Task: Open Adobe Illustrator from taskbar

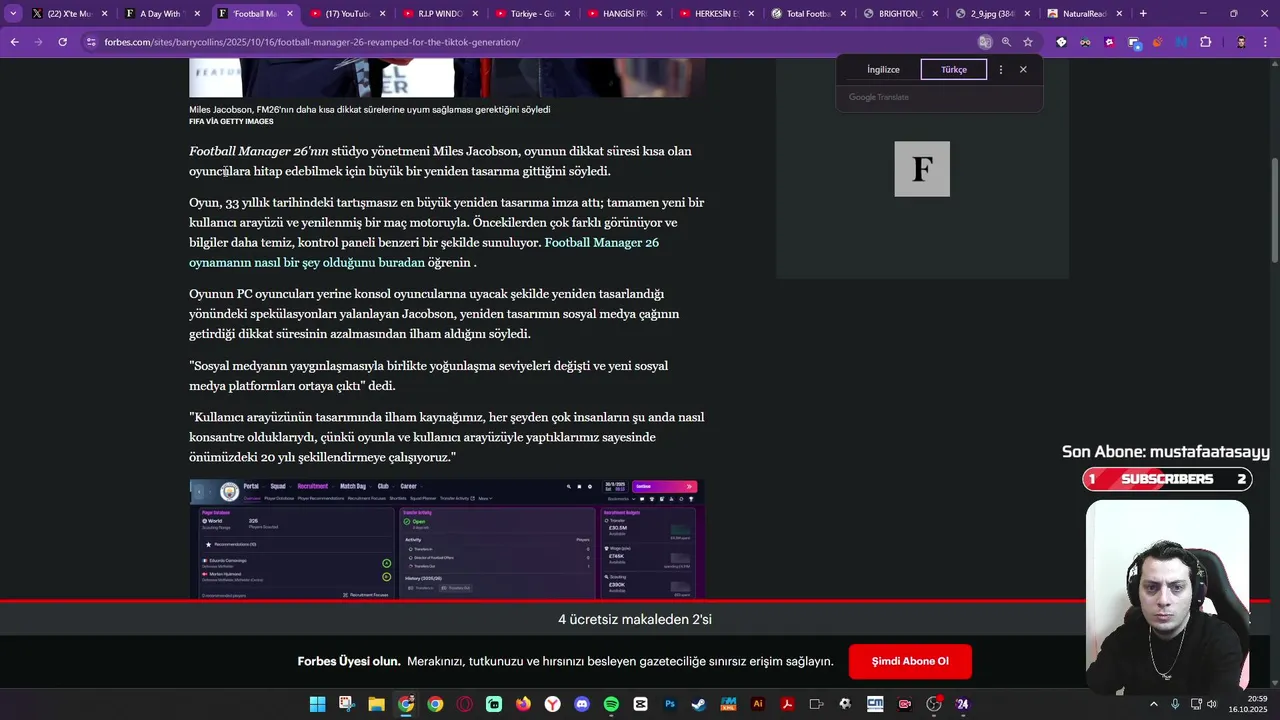Action: tap(758, 704)
